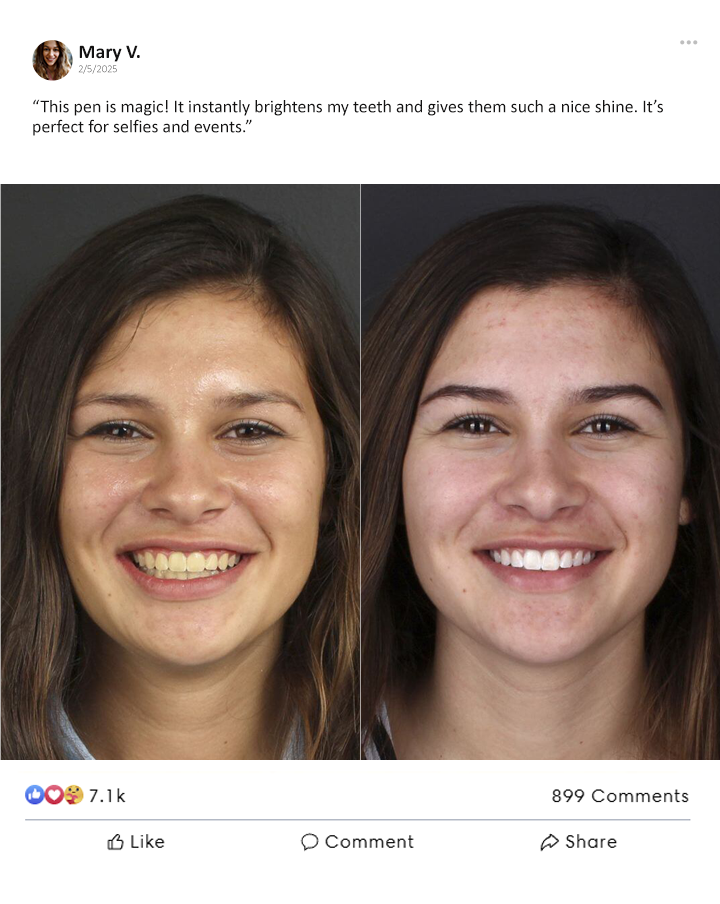Open the Mary V. profile name link
This screenshot has width=720, height=904.
coord(110,52)
